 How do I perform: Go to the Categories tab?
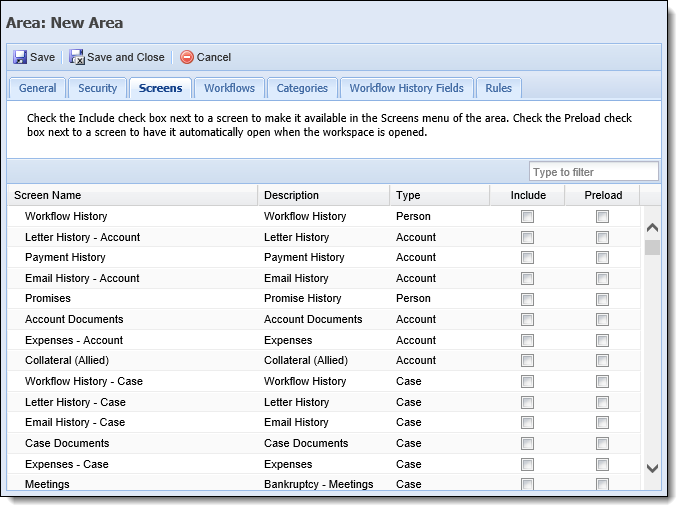pos(302,88)
